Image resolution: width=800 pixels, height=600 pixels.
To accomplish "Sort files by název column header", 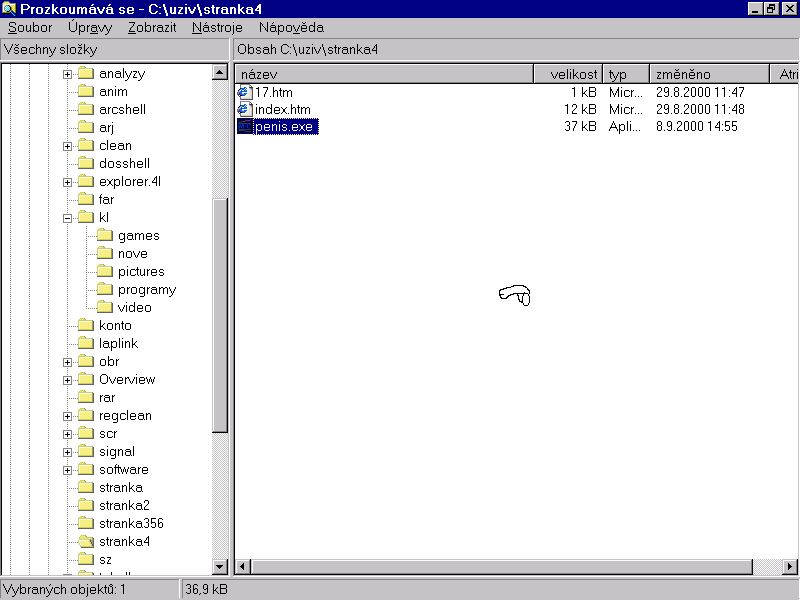I will [x=385, y=74].
